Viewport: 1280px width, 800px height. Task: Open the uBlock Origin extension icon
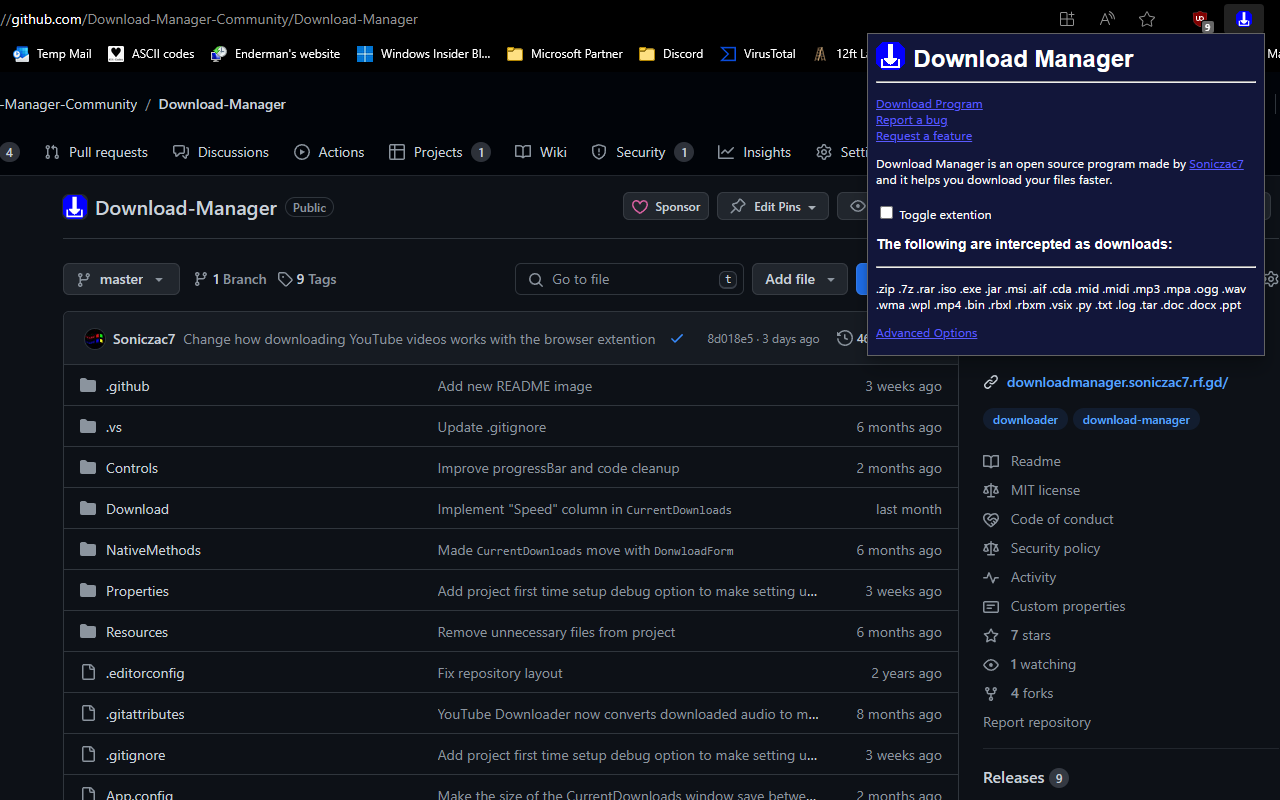pyautogui.click(x=1201, y=19)
